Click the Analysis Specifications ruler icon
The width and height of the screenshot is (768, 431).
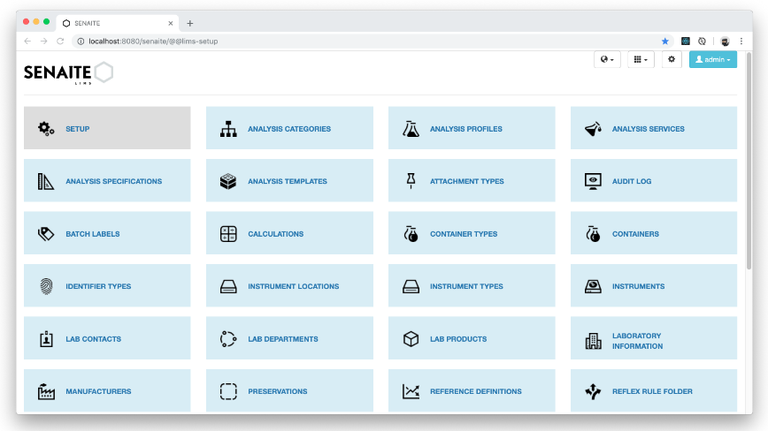46,181
